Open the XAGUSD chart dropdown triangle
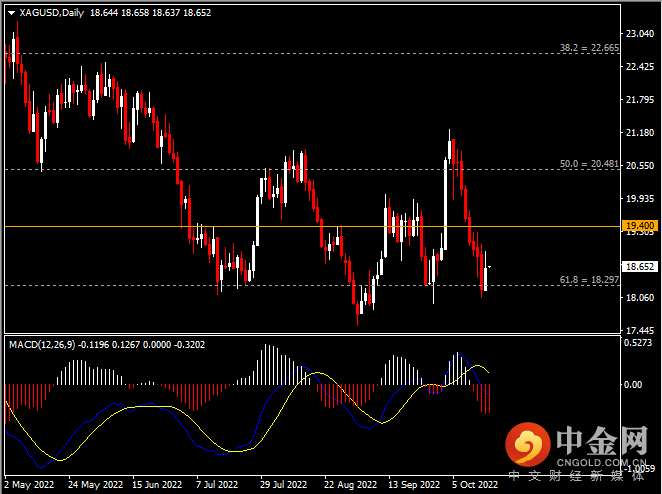 11,13
